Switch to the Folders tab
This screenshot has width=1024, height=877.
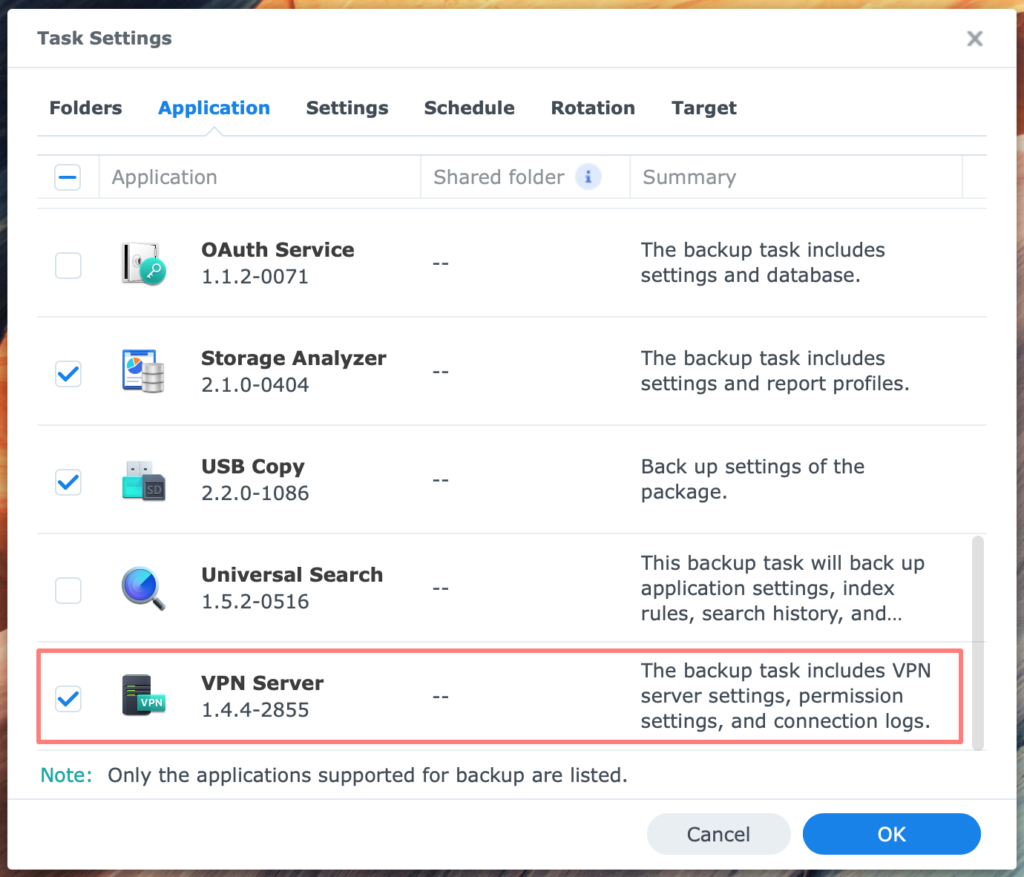(x=85, y=108)
